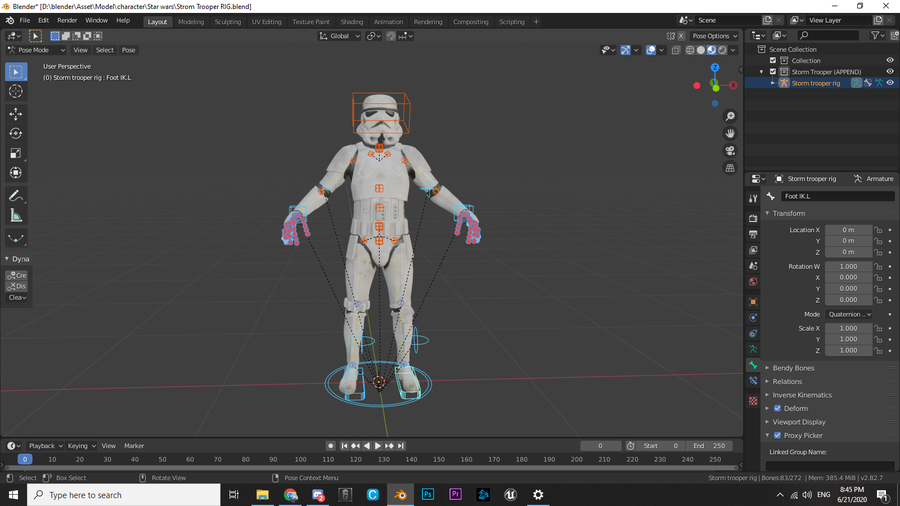Open the File menu
Screen dimensions: 900x506
tap(25, 20)
